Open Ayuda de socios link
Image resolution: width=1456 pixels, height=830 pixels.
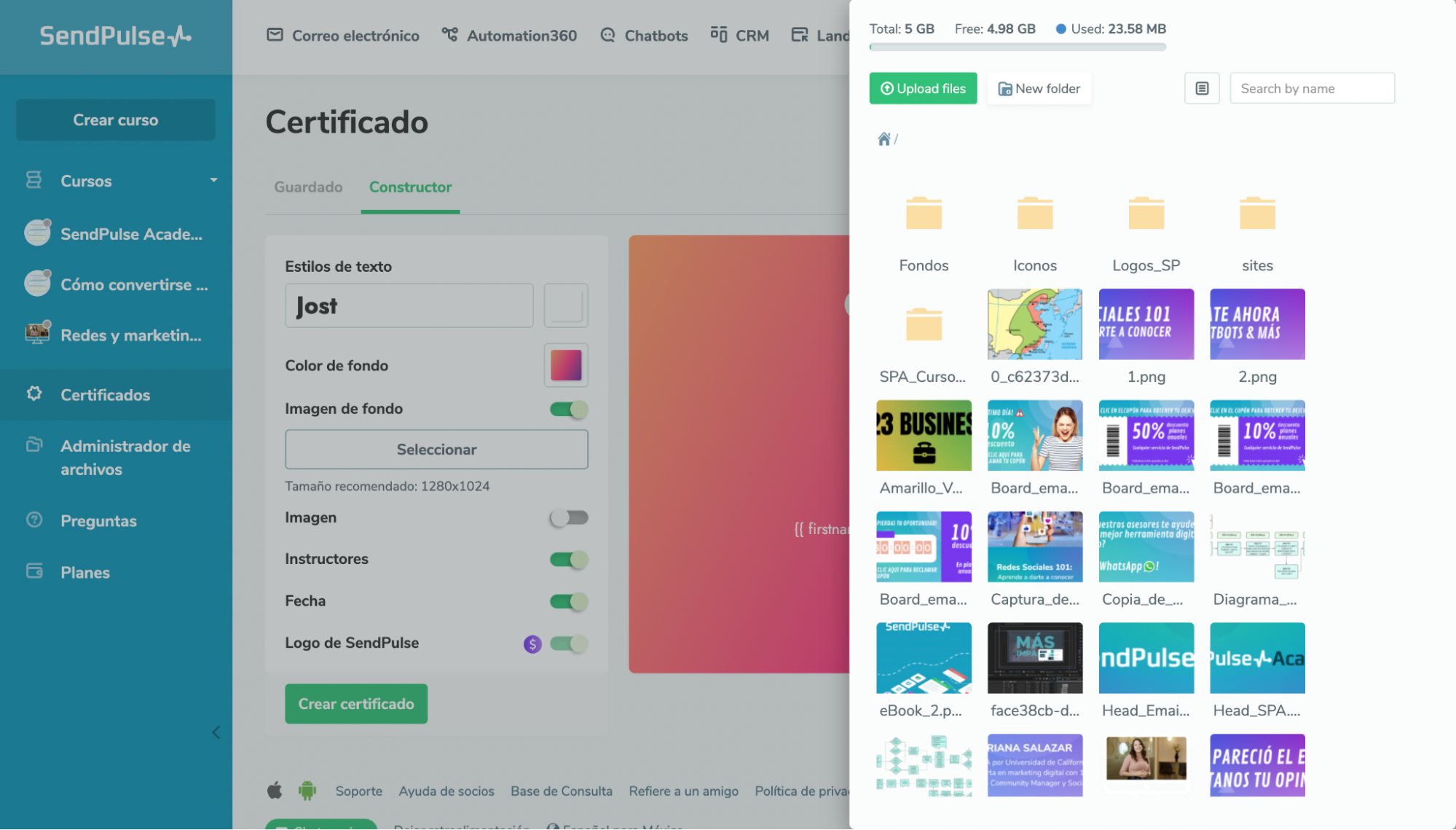446,791
